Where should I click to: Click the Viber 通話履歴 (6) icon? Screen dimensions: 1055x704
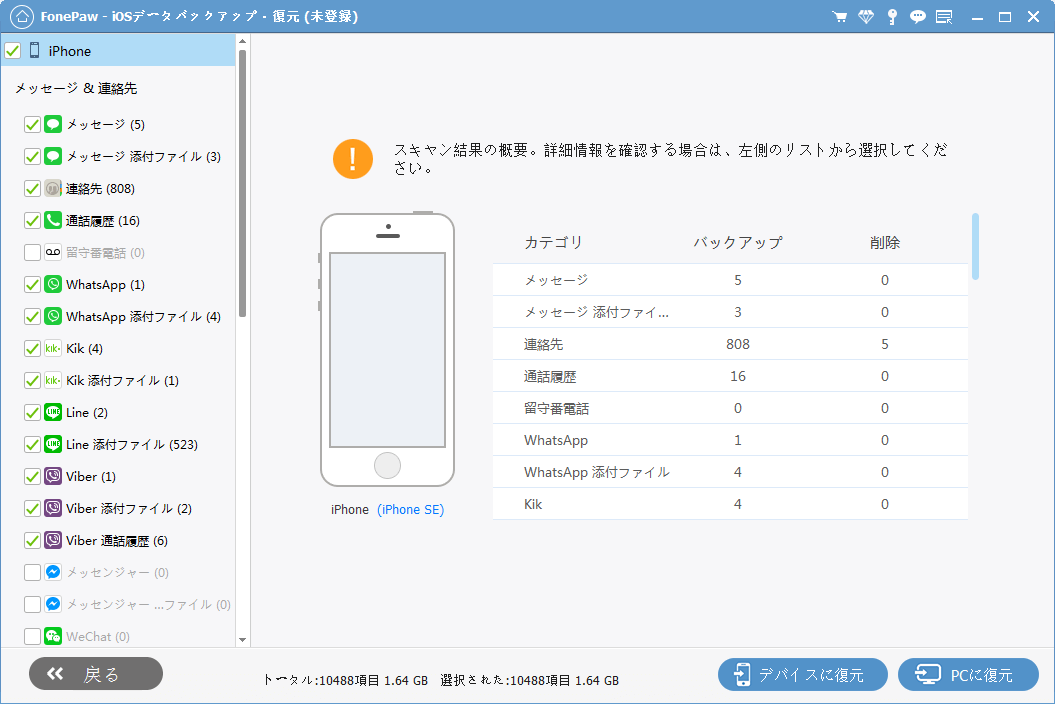coord(53,540)
